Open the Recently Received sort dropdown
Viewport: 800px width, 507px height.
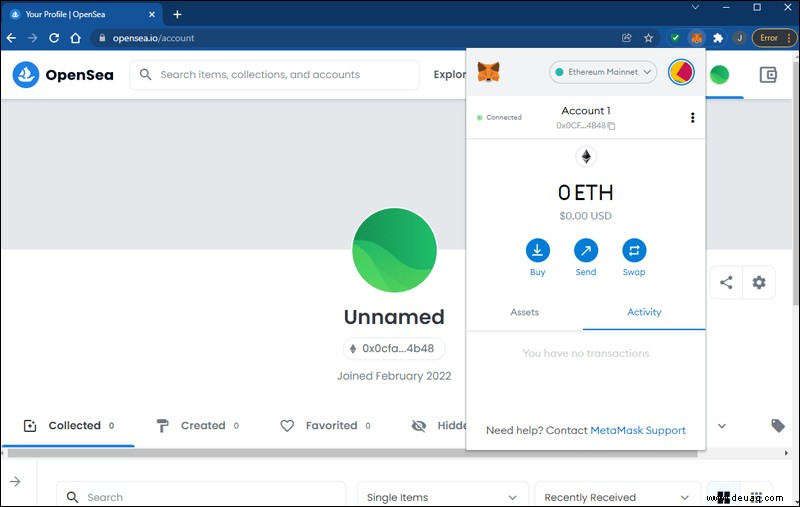coord(617,497)
